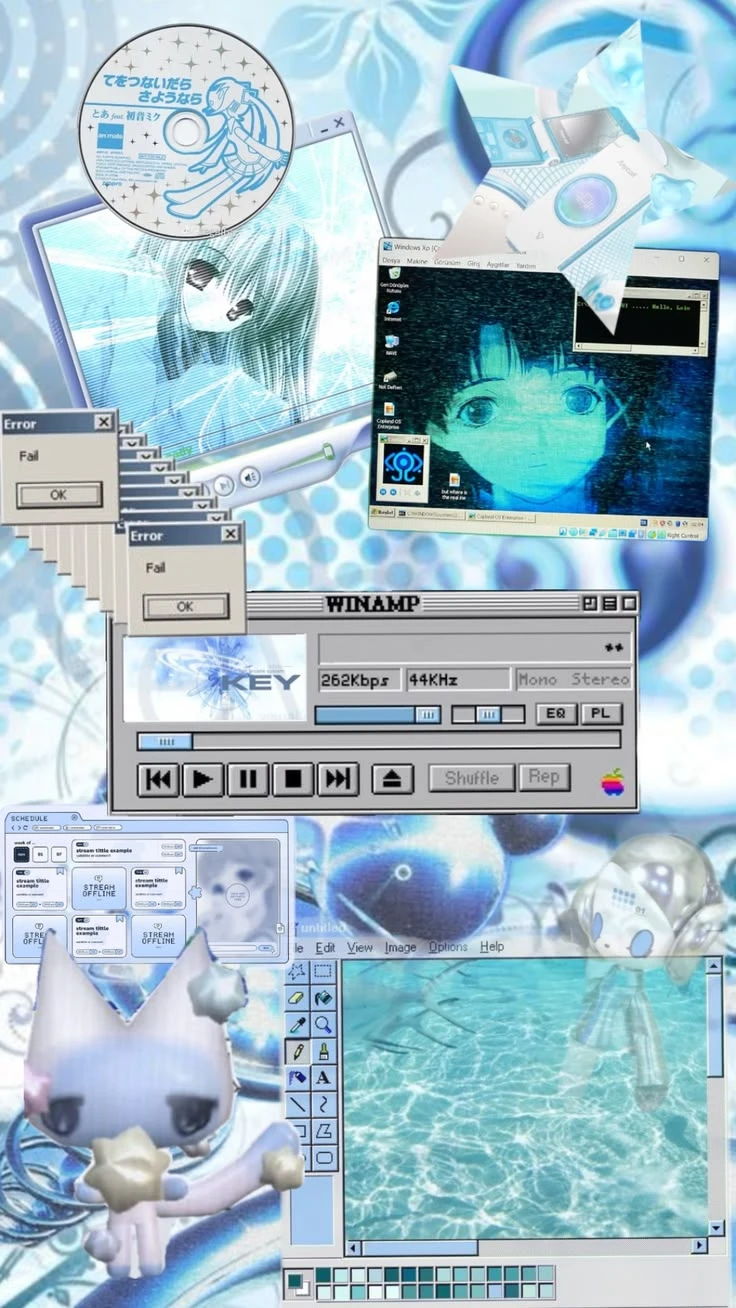Select the Eraser tool in Paint
This screenshot has height=1308, width=736.
297,997
